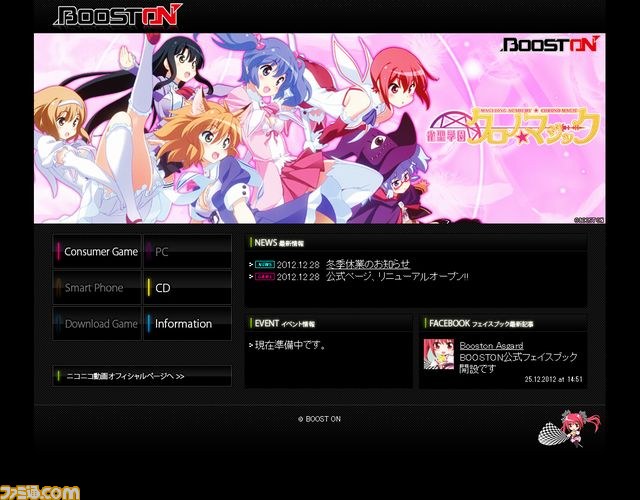Open the Chrono Magic title logo in the banner
The width and height of the screenshot is (640, 500).
coord(513,127)
